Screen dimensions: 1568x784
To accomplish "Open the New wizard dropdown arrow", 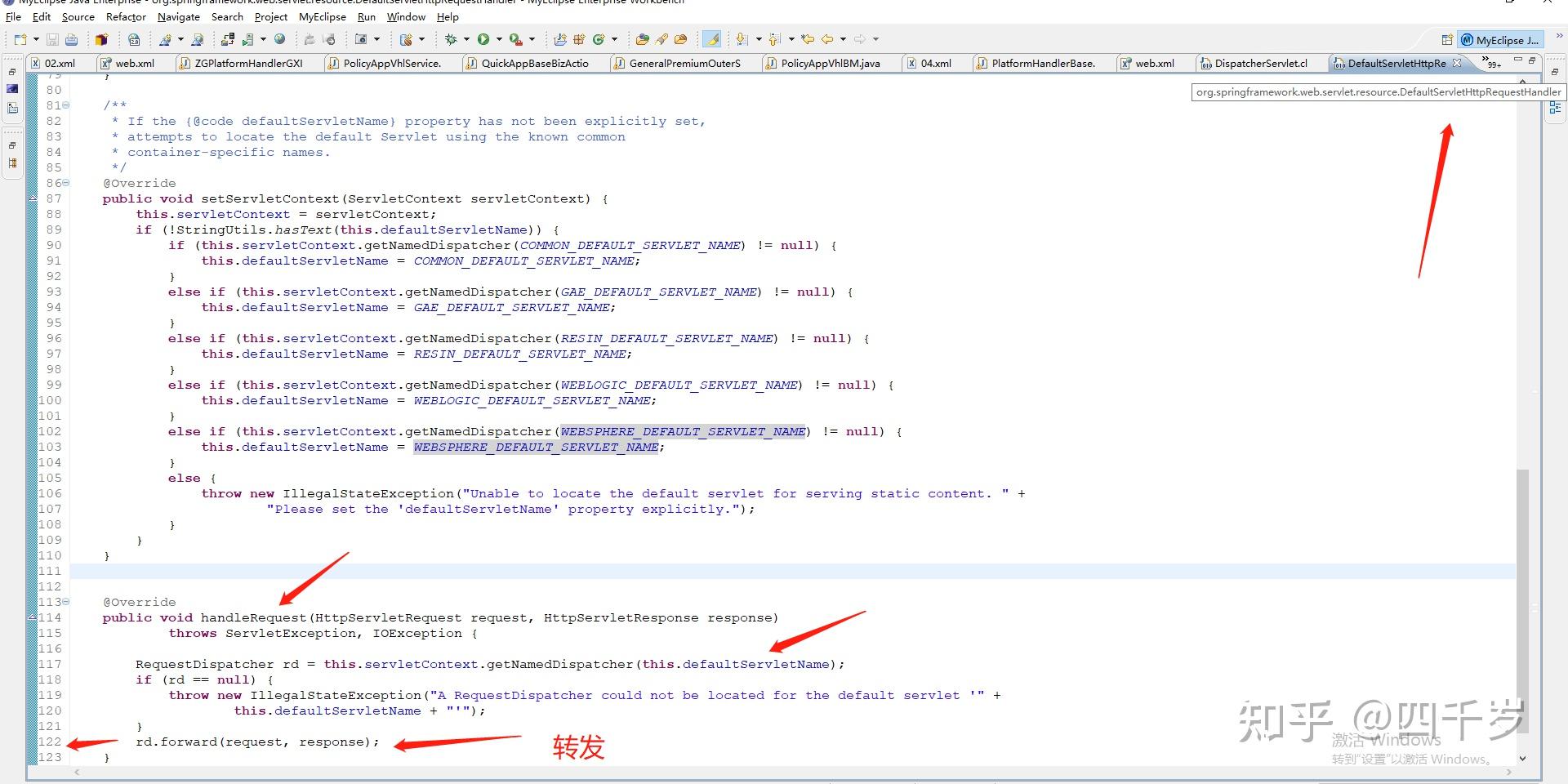I will 36,39.
